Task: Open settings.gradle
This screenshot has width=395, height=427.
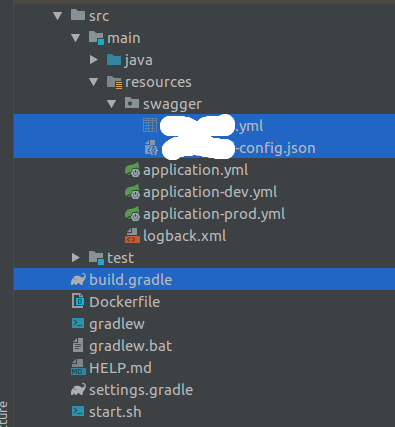Action: coord(141,391)
